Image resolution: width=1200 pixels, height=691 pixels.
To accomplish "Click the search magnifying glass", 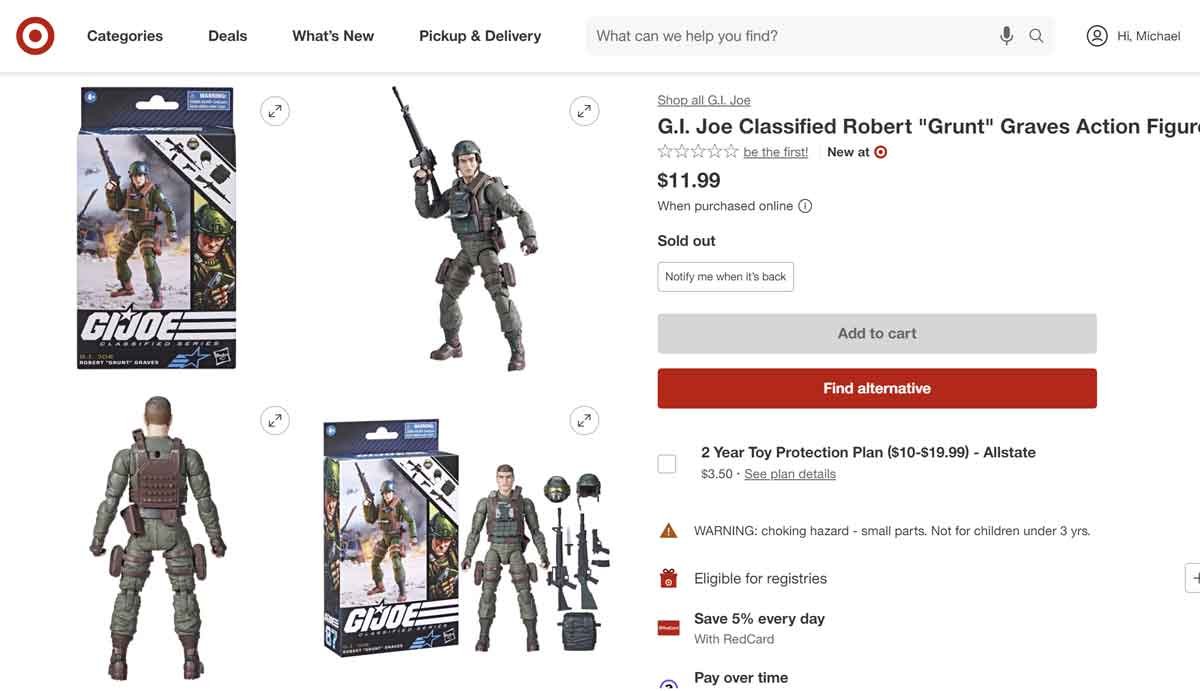I will pyautogui.click(x=1035, y=33).
